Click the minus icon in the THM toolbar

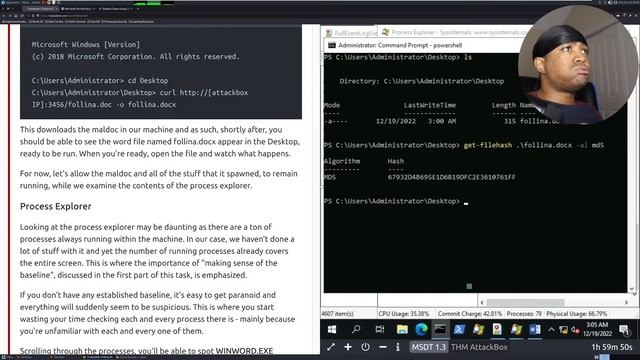[x=382, y=347]
